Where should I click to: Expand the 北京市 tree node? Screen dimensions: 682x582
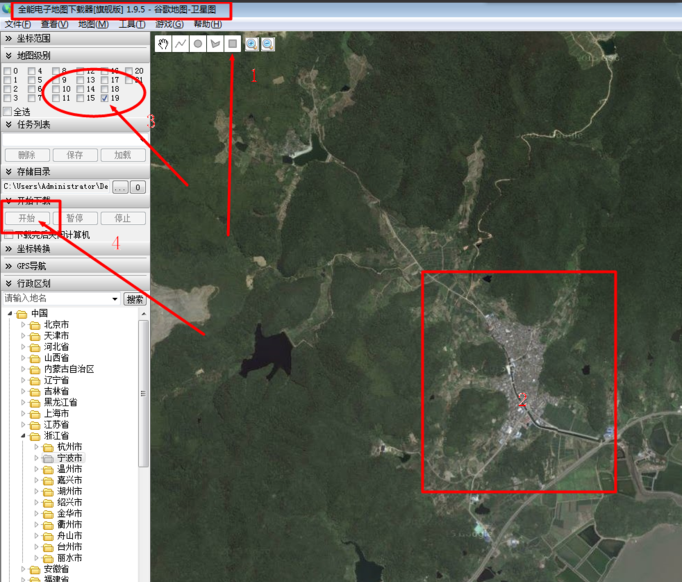(x=24, y=325)
